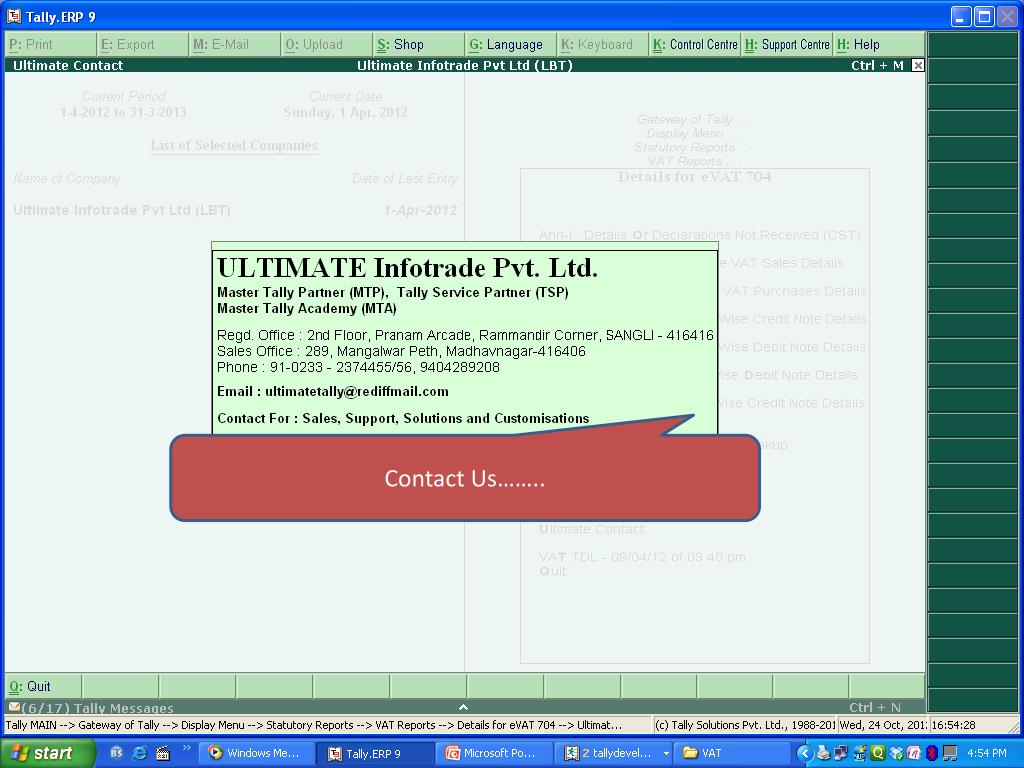1024x768 pixels.
Task: Open K: Control Centre
Action: (695, 44)
